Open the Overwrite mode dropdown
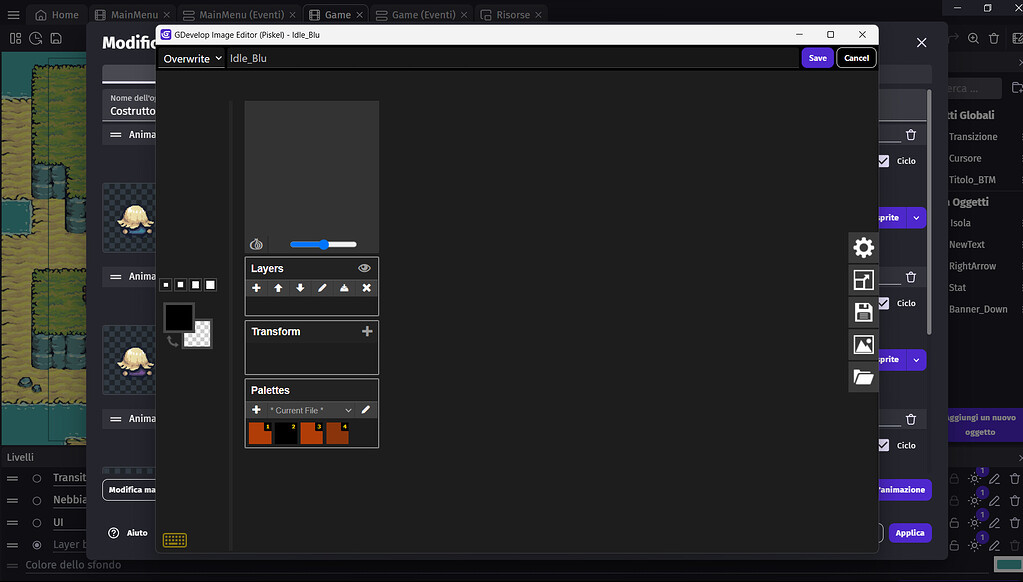The width and height of the screenshot is (1023, 582). (192, 58)
